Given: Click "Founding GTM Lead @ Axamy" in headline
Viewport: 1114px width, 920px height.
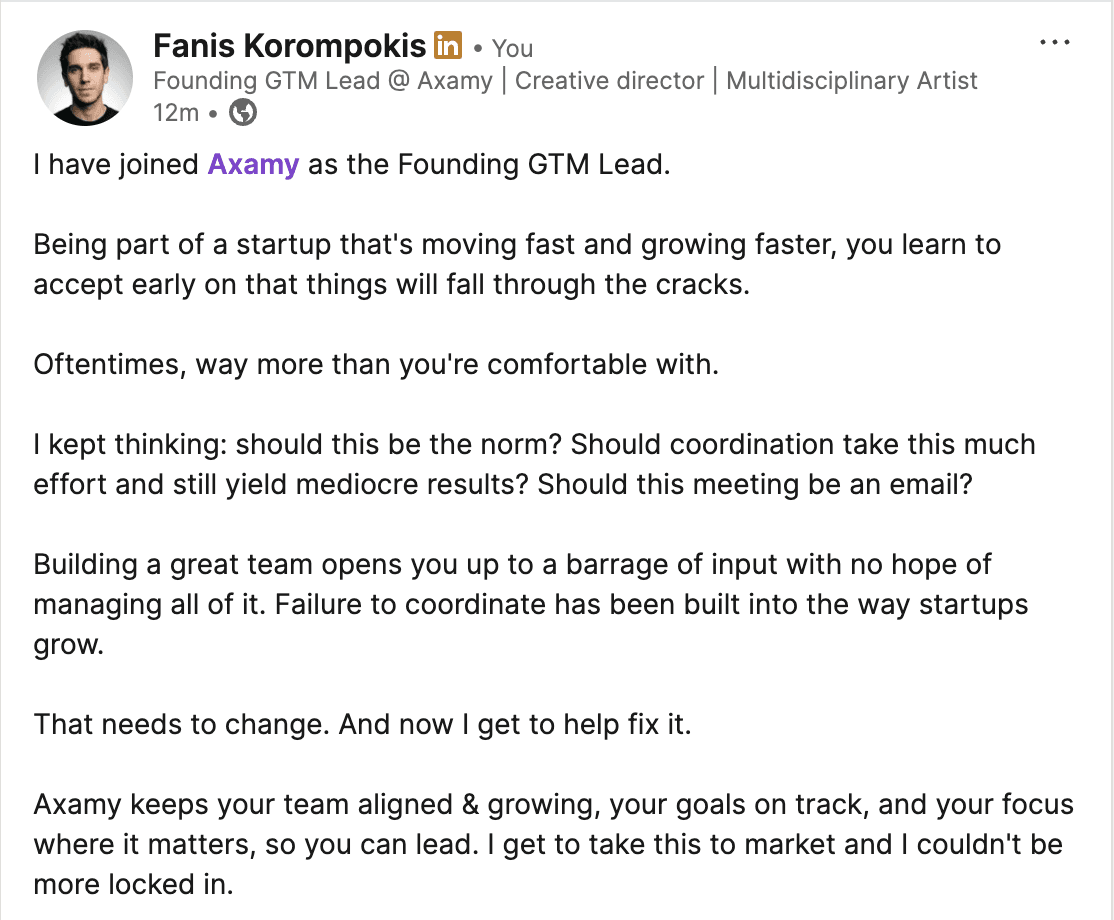Looking at the screenshot, I should (x=323, y=80).
